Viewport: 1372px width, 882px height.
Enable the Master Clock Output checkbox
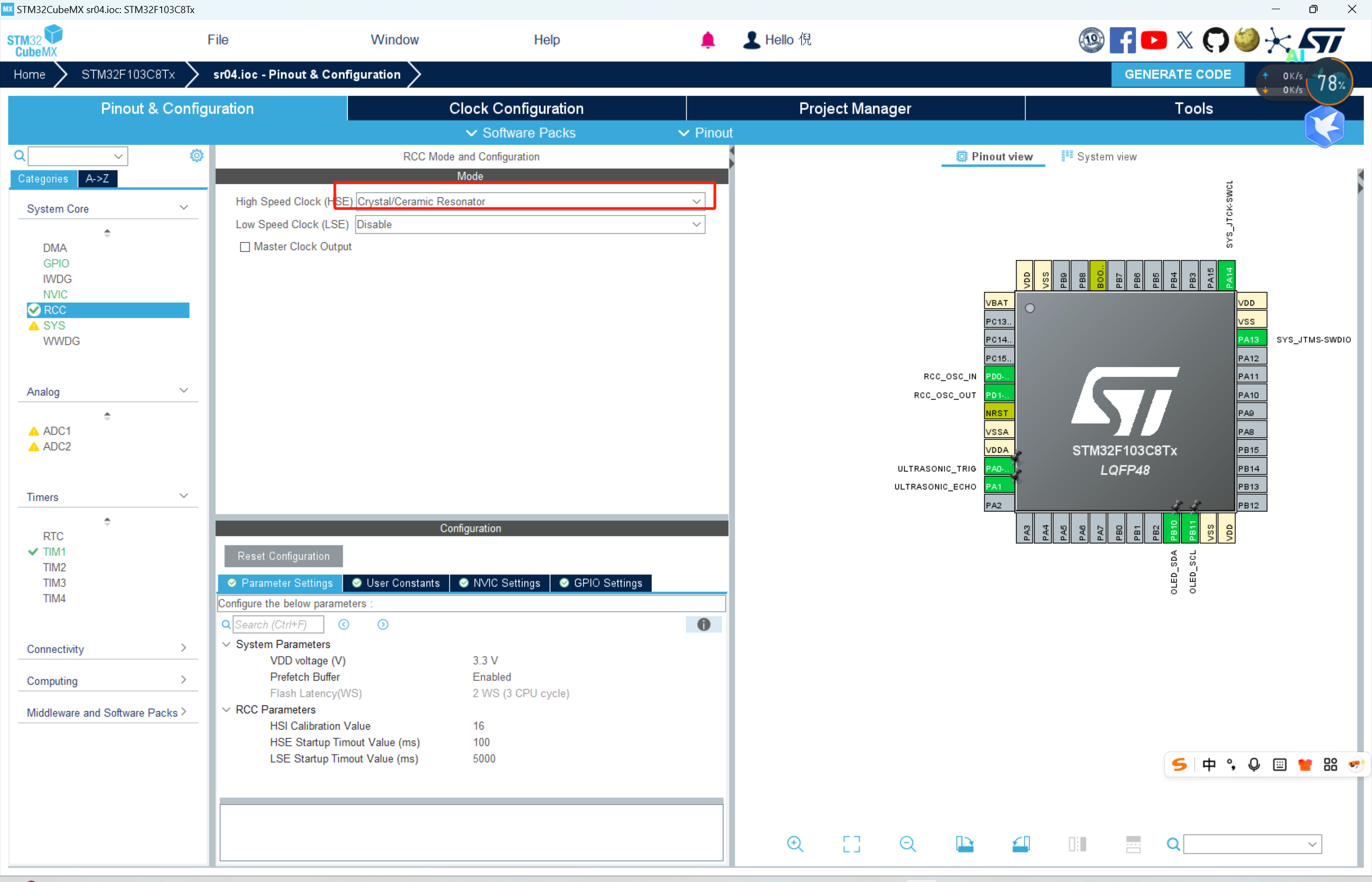point(245,247)
